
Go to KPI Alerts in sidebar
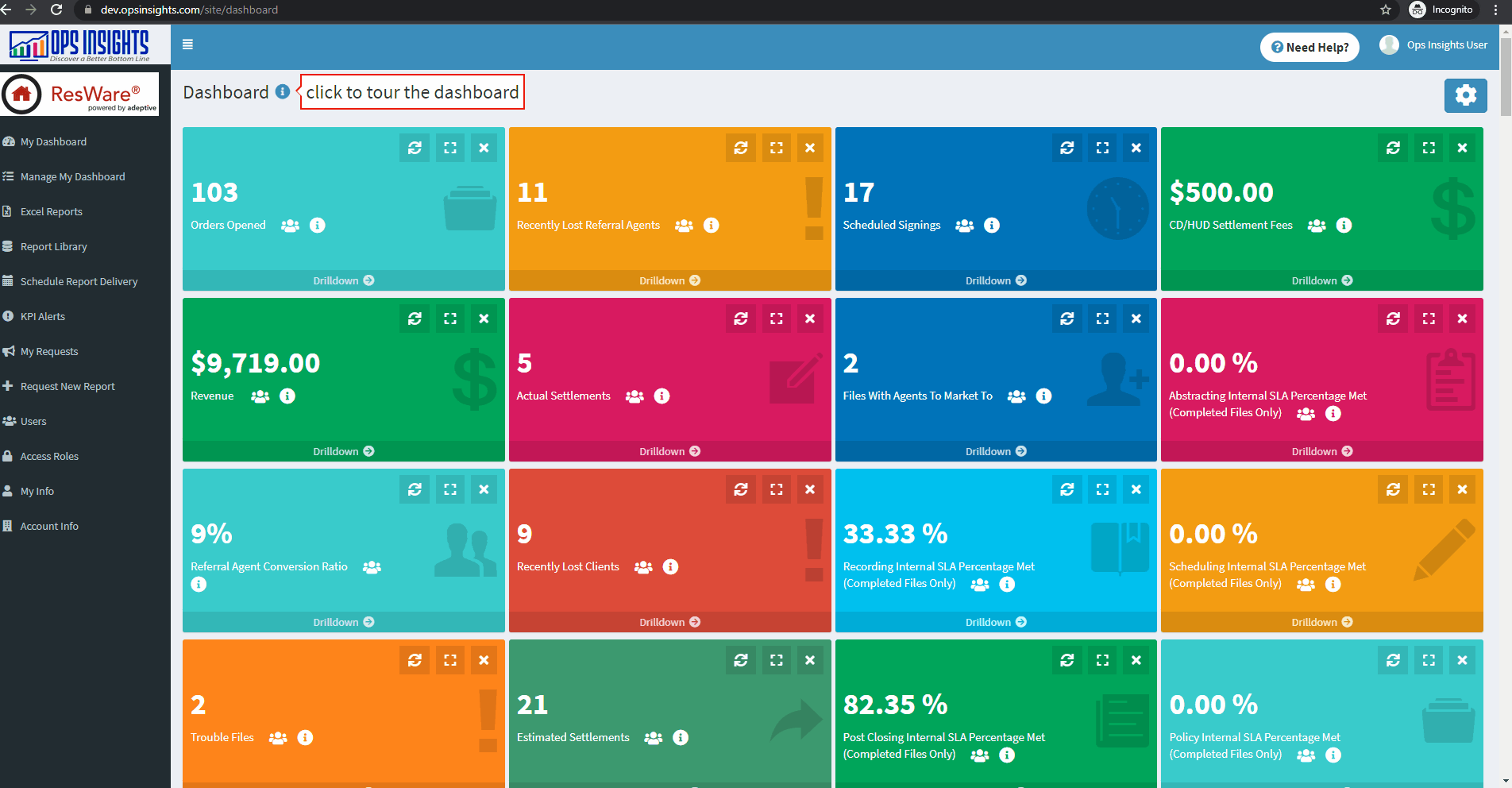(x=42, y=316)
